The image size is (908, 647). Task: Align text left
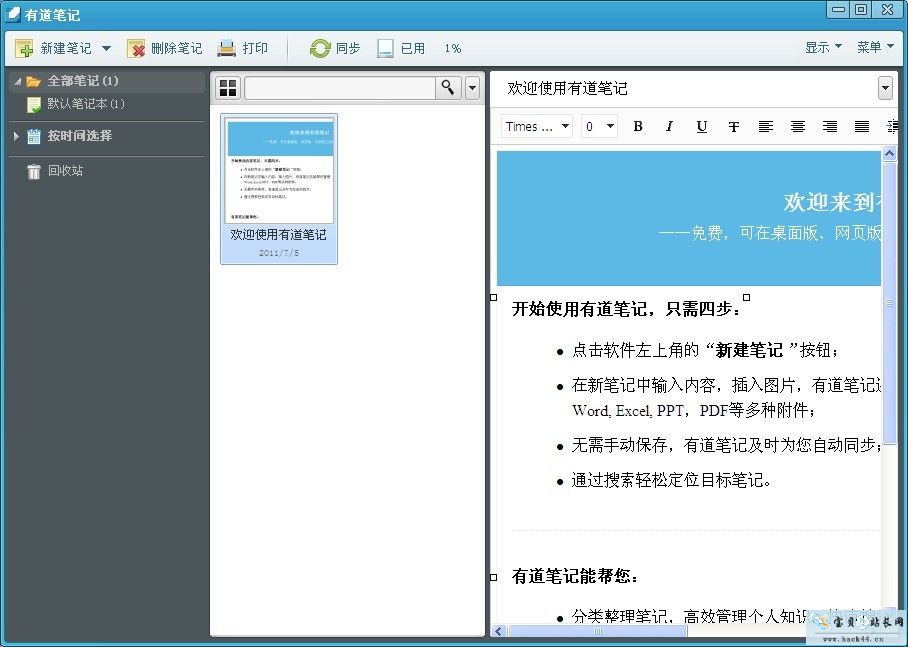click(x=766, y=126)
